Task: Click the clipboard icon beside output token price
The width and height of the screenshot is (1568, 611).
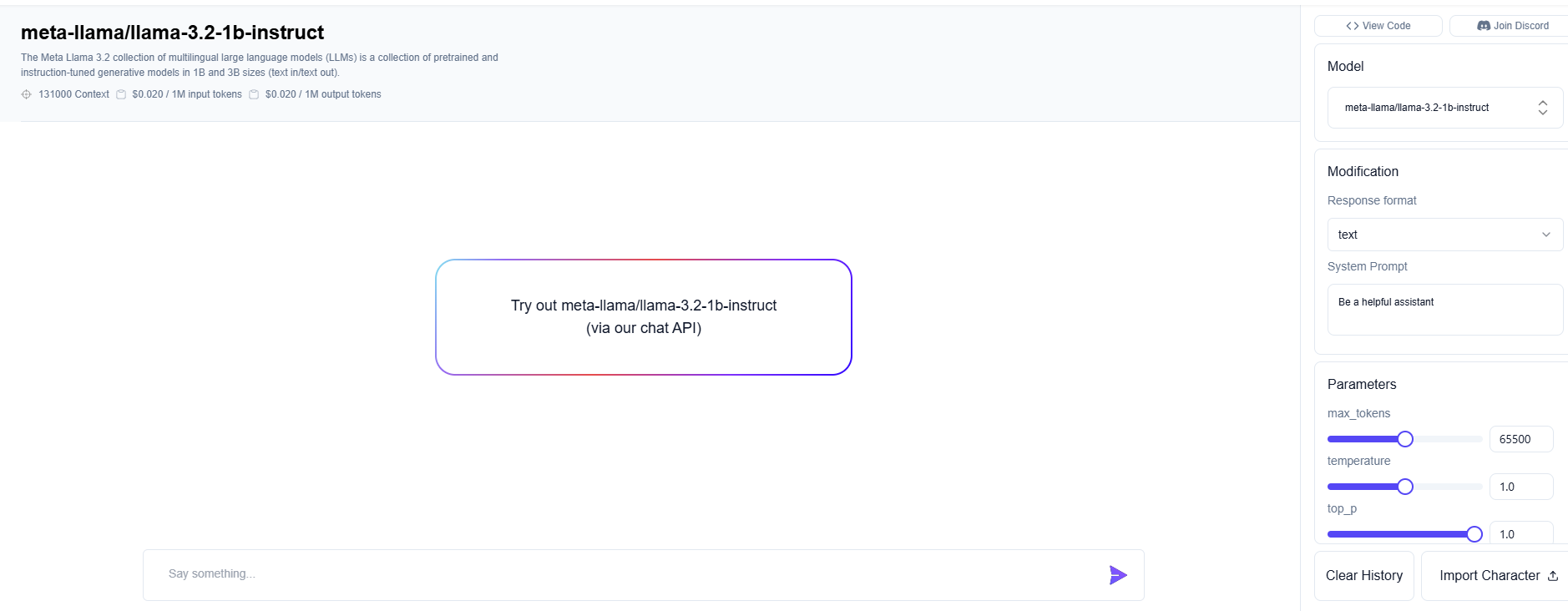Action: coord(254,94)
